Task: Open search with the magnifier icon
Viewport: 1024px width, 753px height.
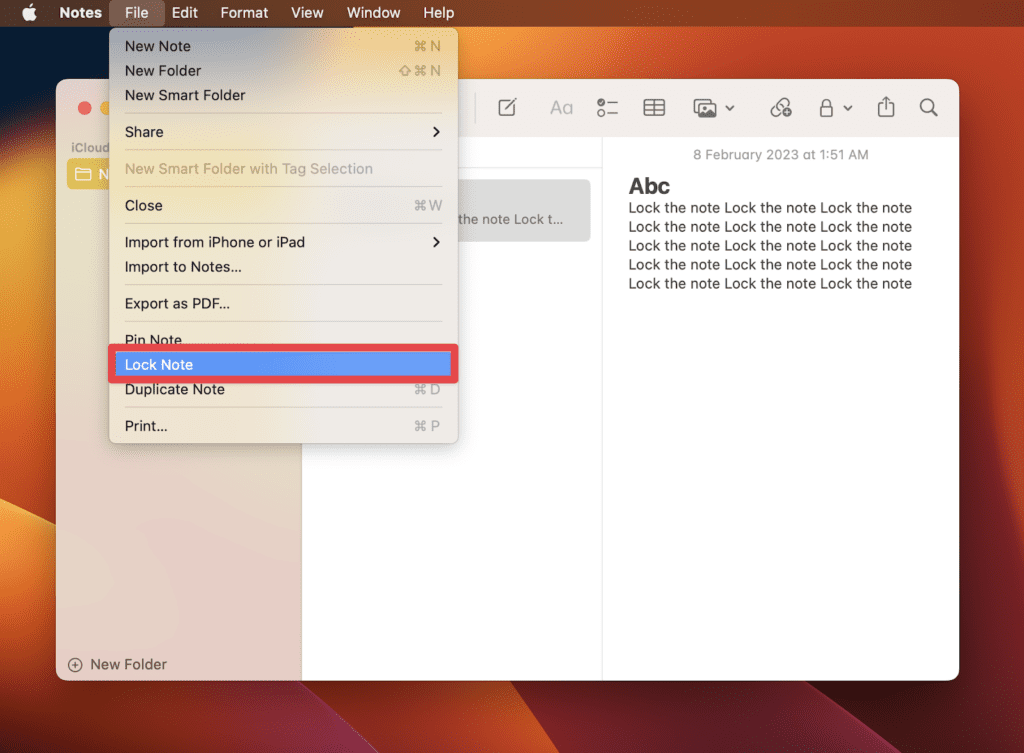Action: 928,108
